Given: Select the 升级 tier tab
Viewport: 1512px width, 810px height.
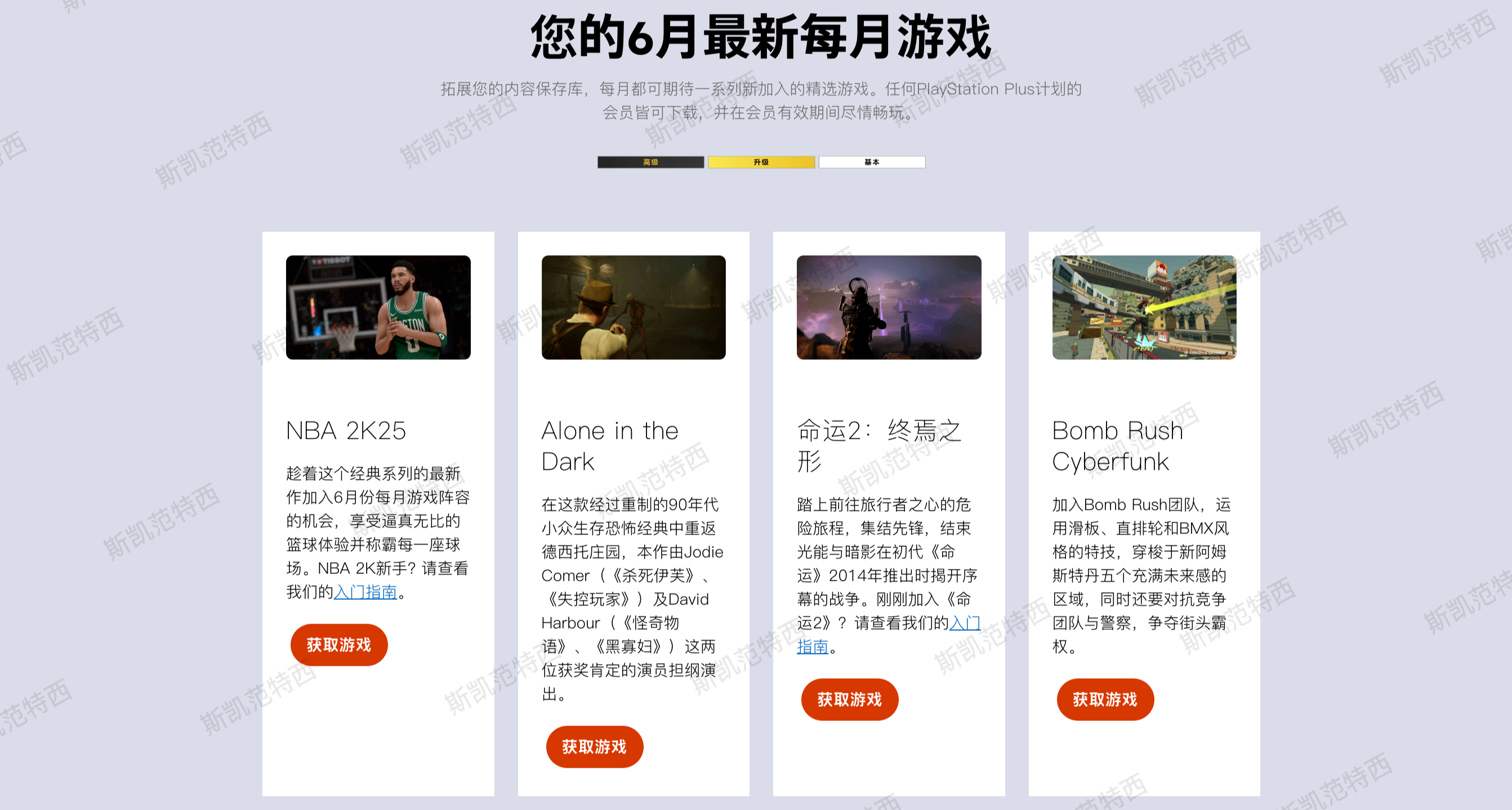Looking at the screenshot, I should point(761,162).
